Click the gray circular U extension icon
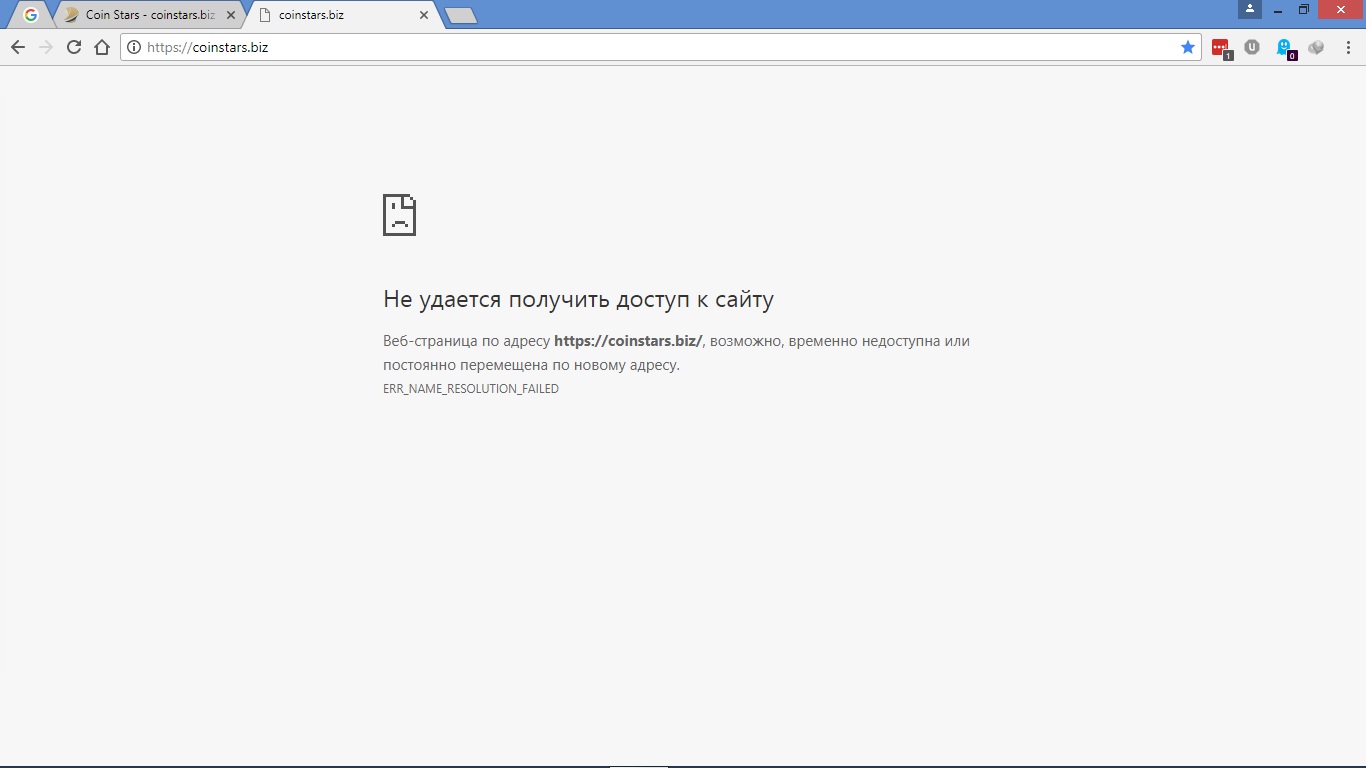 [1252, 47]
